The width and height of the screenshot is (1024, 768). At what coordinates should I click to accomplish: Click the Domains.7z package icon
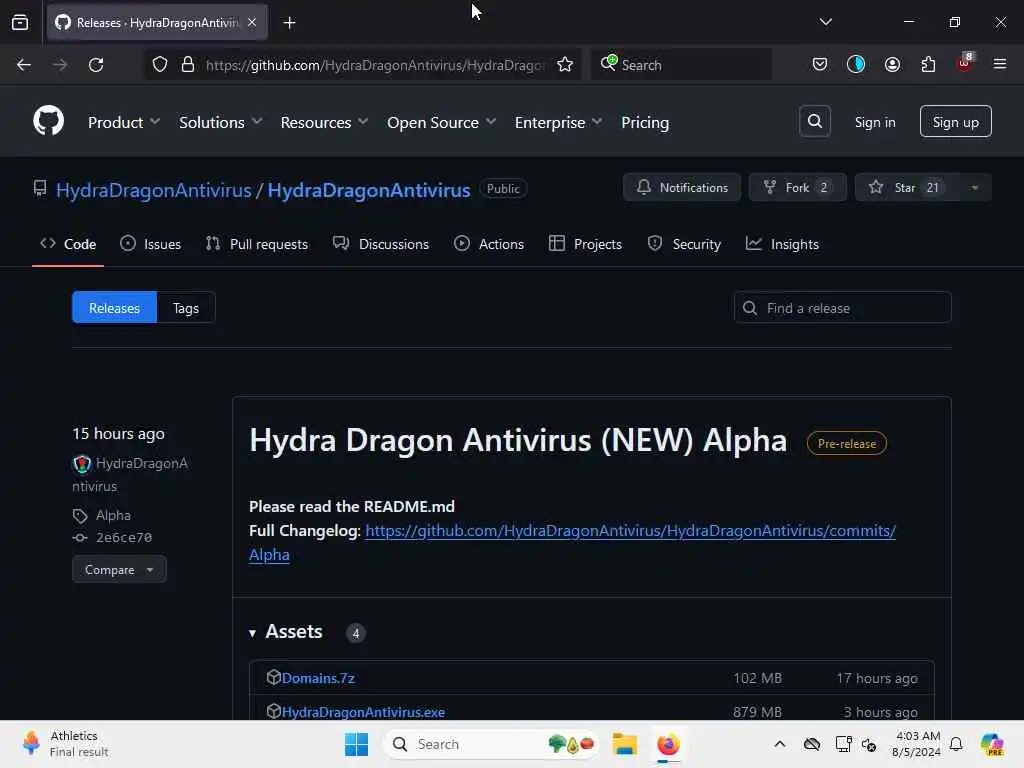(274, 677)
